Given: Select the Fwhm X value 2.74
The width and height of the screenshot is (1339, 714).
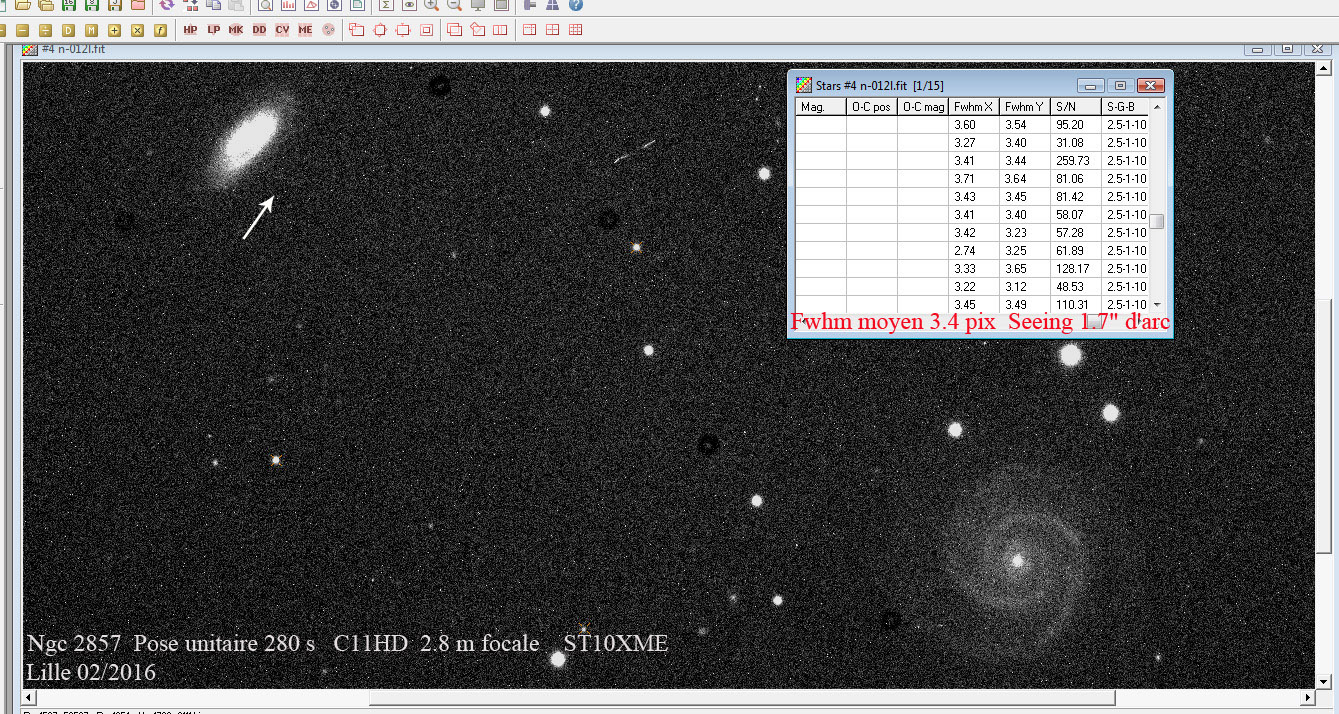Looking at the screenshot, I should coord(974,251).
